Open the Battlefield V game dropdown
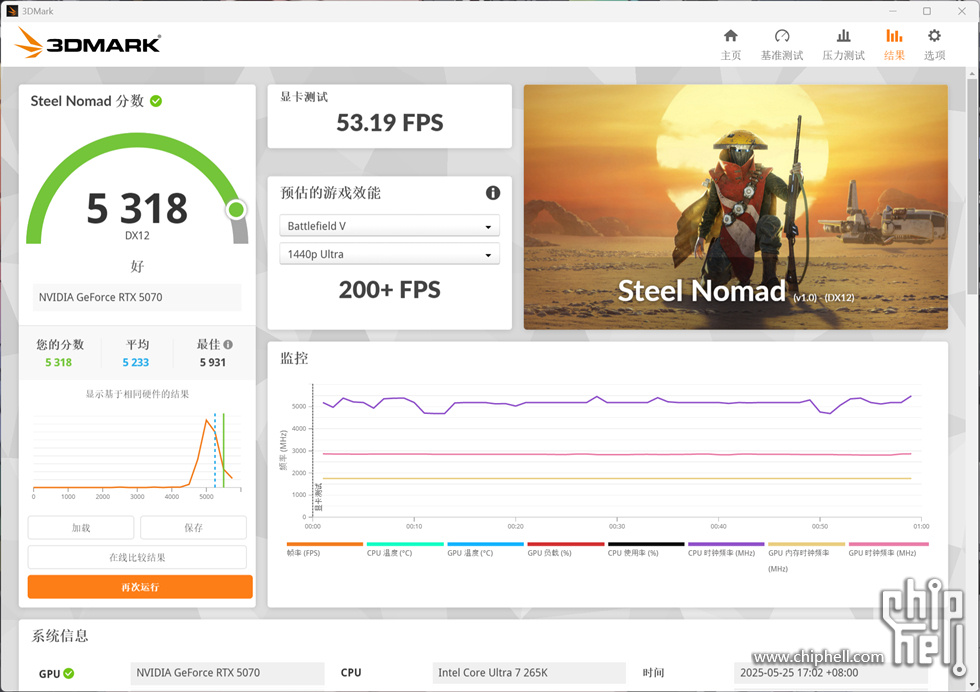Screen dimensions: 980x692 [389, 226]
